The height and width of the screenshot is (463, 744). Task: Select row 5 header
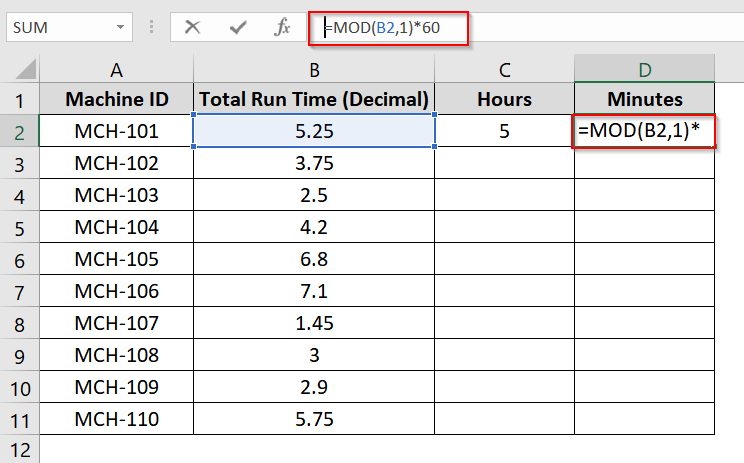tap(19, 228)
